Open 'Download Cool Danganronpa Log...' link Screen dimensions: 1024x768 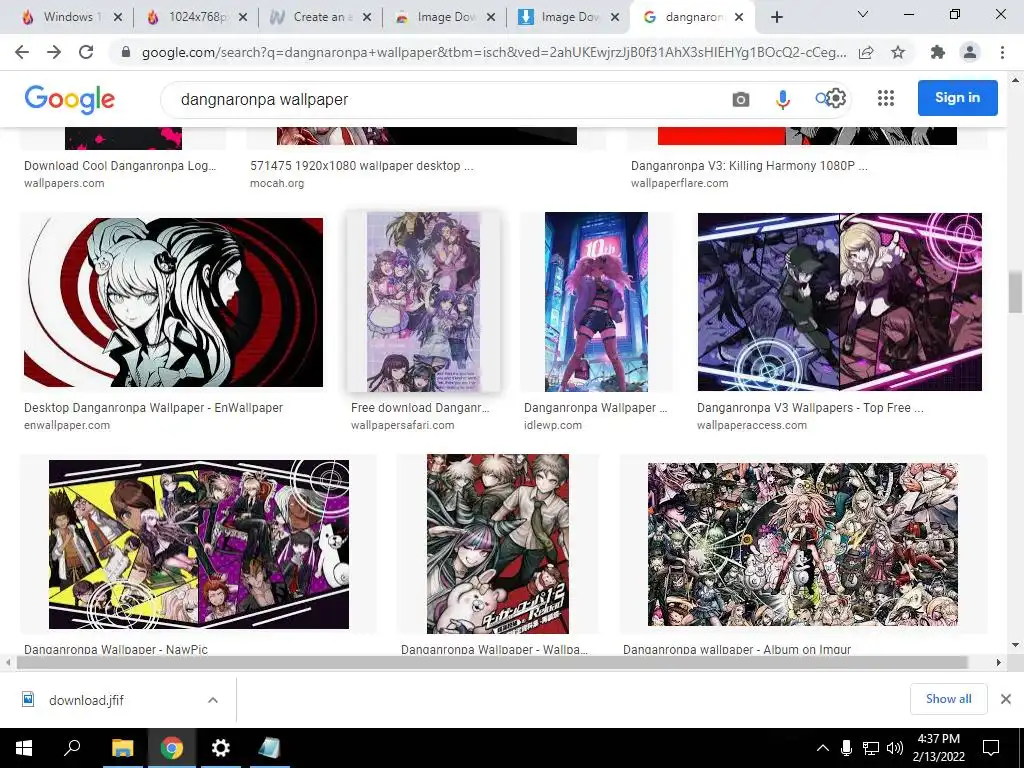pyautogui.click(x=120, y=166)
